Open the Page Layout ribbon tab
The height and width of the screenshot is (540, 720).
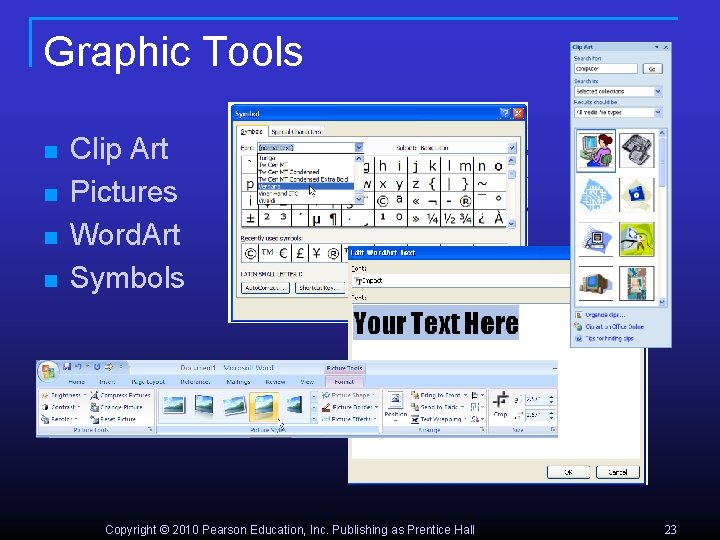click(148, 382)
